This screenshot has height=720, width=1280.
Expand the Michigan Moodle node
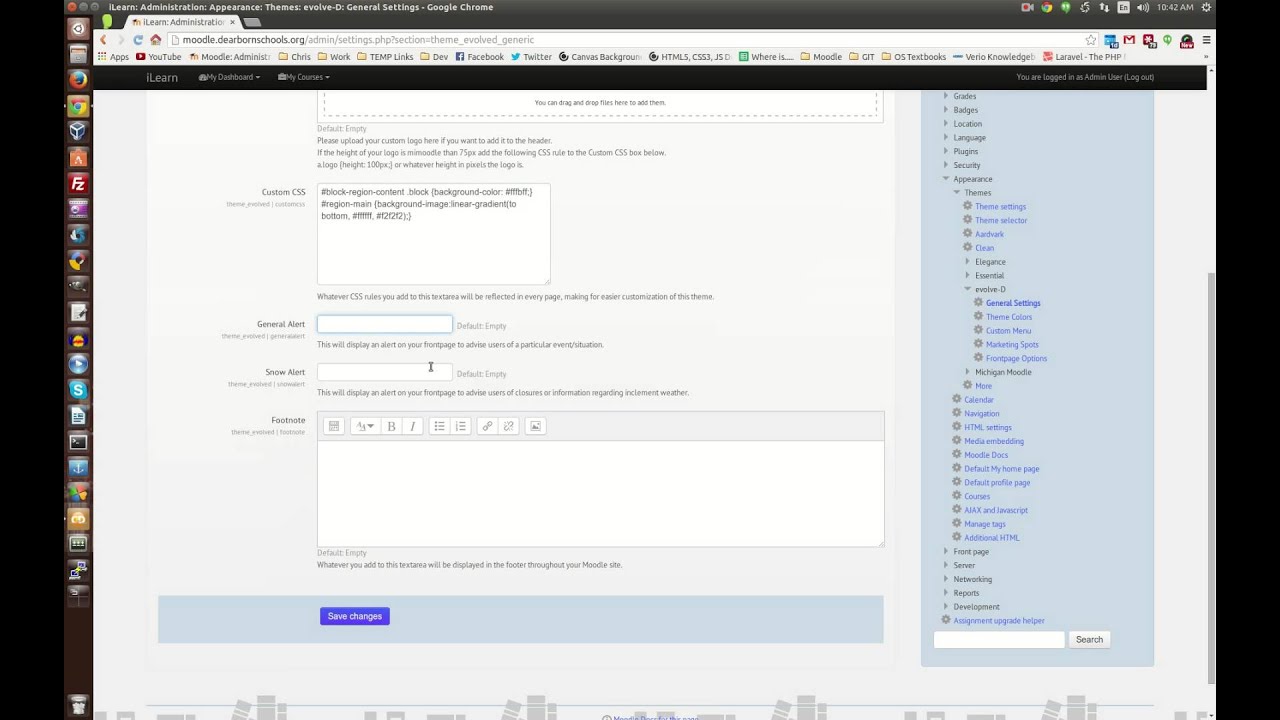pos(967,372)
